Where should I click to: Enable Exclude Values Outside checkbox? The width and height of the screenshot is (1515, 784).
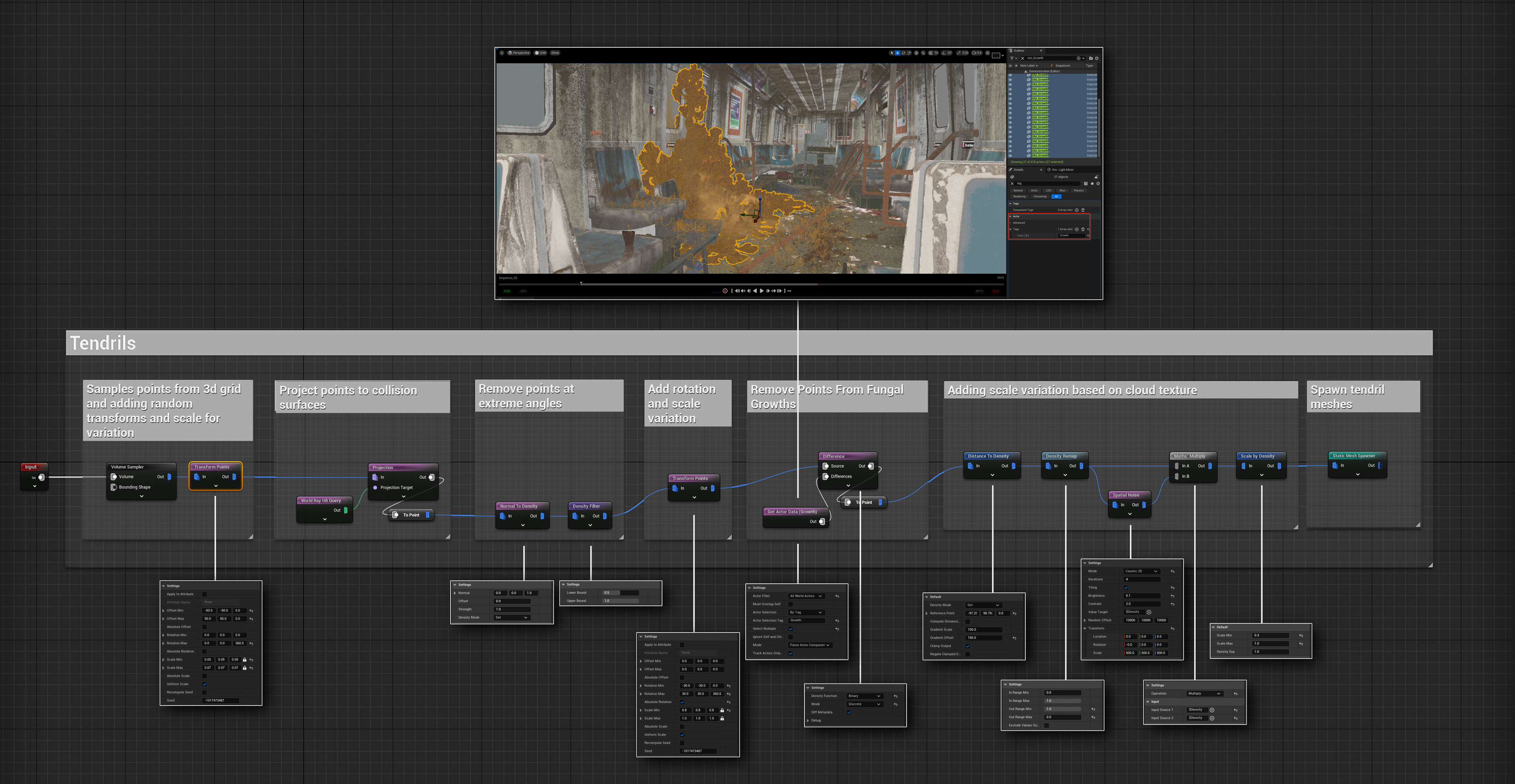[1047, 725]
